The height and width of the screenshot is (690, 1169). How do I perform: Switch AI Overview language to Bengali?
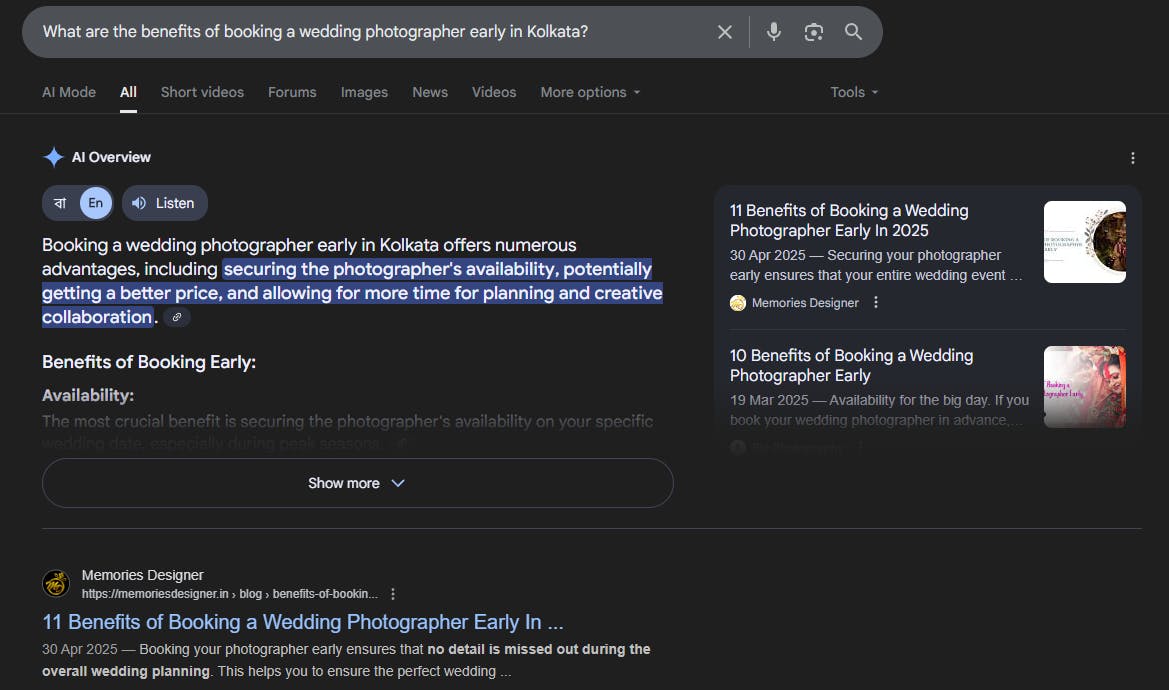point(60,203)
